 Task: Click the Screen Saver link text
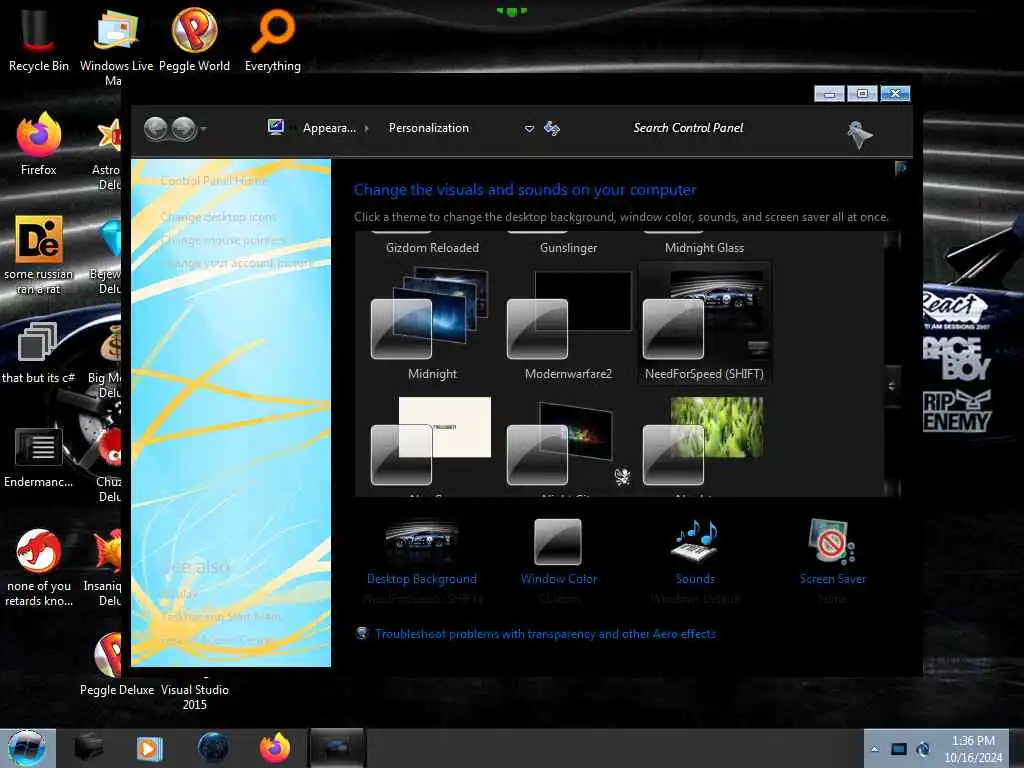(833, 579)
